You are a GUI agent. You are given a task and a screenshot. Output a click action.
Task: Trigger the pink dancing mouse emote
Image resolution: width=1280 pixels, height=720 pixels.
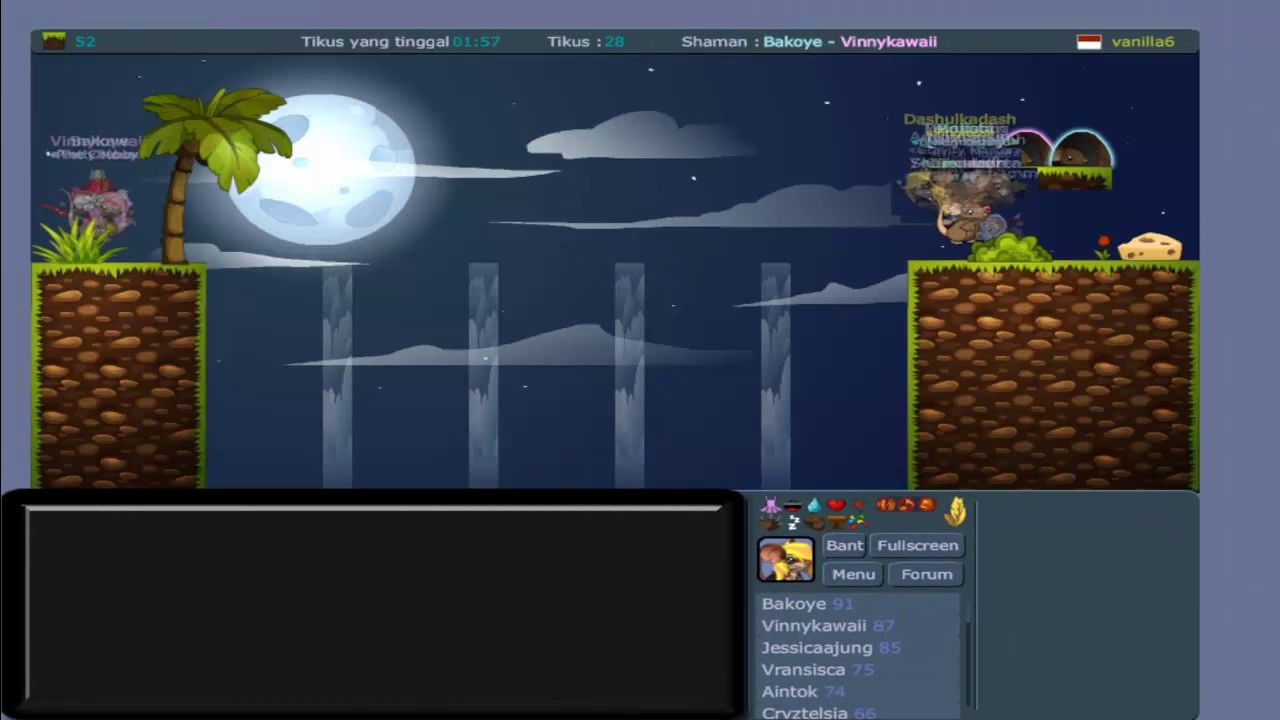click(x=770, y=505)
